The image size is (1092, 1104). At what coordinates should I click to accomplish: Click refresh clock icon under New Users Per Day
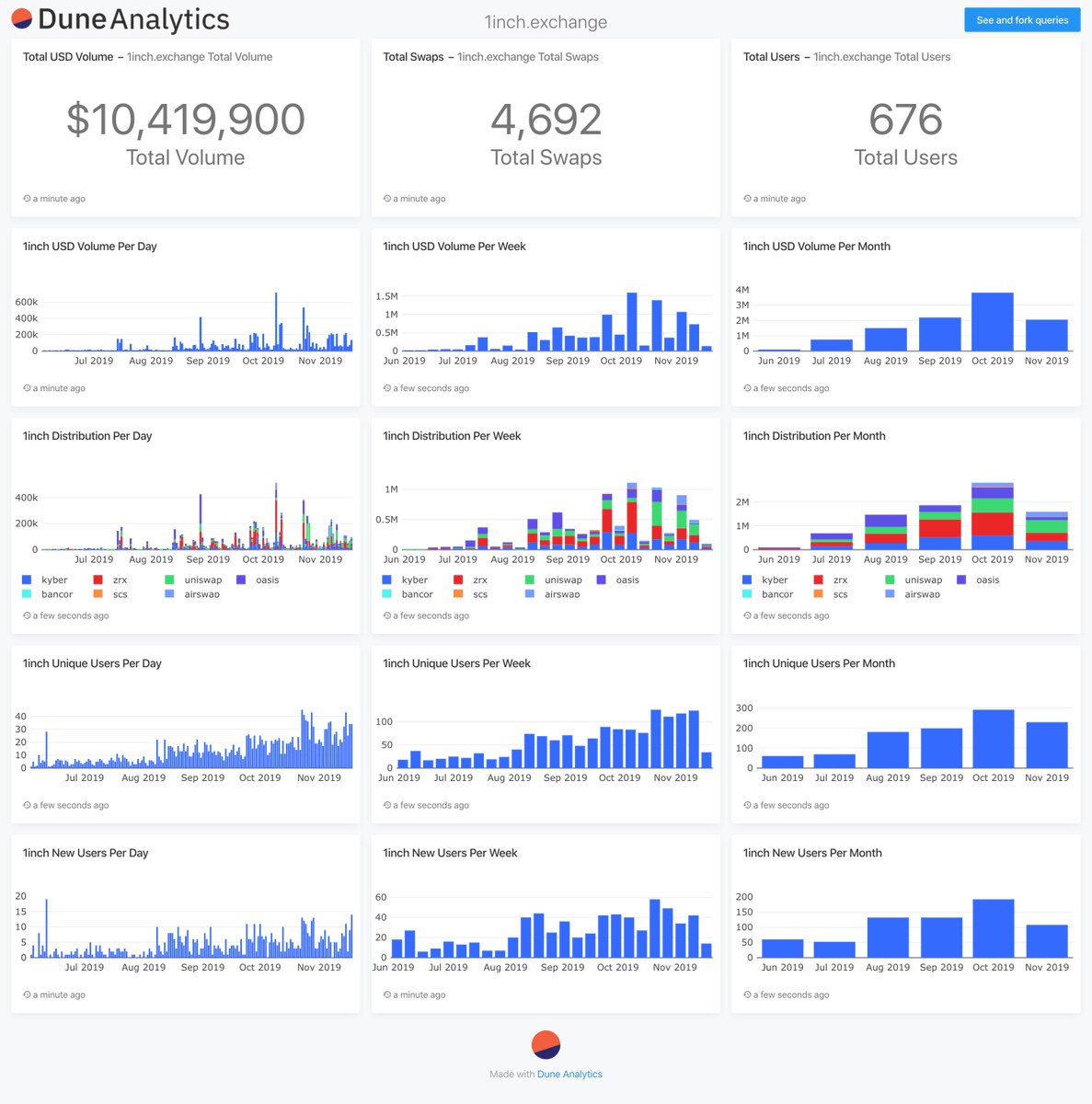(x=27, y=995)
